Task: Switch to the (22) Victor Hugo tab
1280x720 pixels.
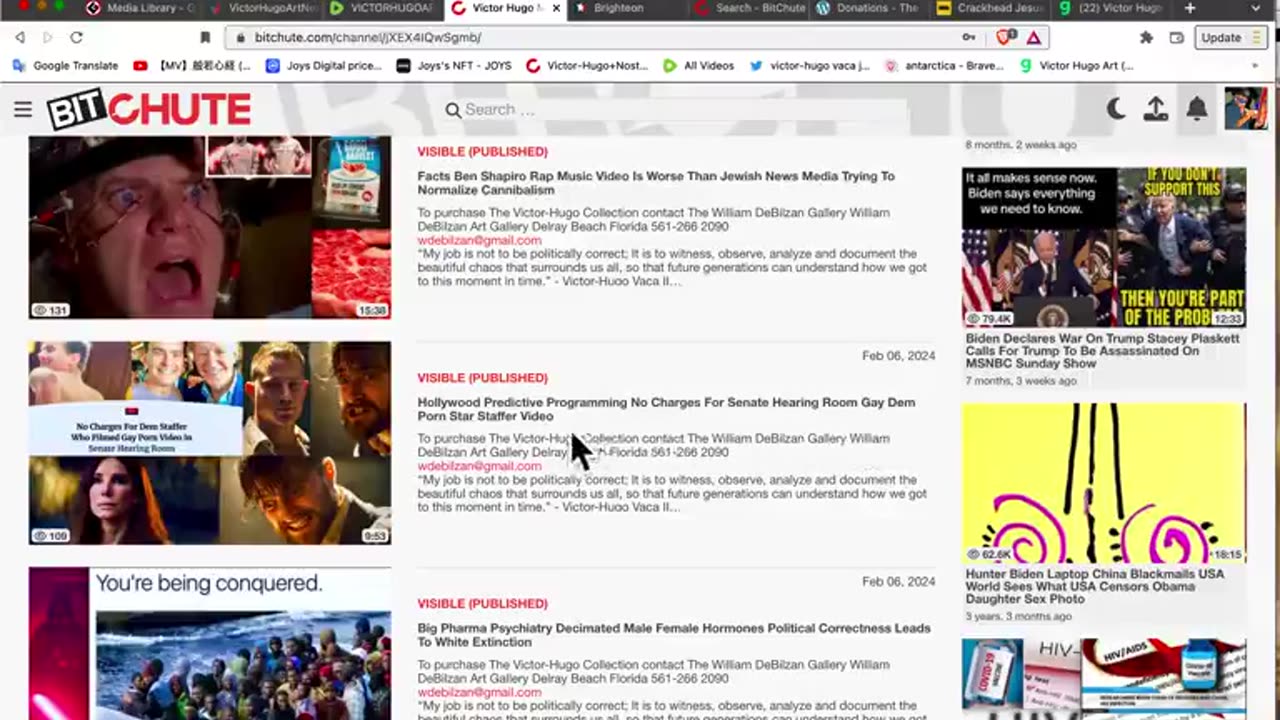Action: point(1112,8)
